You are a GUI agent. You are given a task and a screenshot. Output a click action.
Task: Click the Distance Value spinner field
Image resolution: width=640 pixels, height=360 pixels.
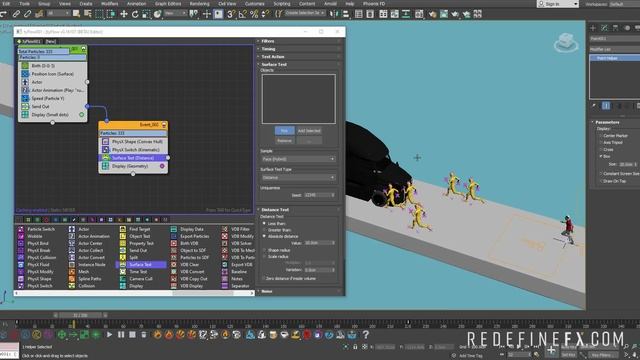[x=319, y=243]
